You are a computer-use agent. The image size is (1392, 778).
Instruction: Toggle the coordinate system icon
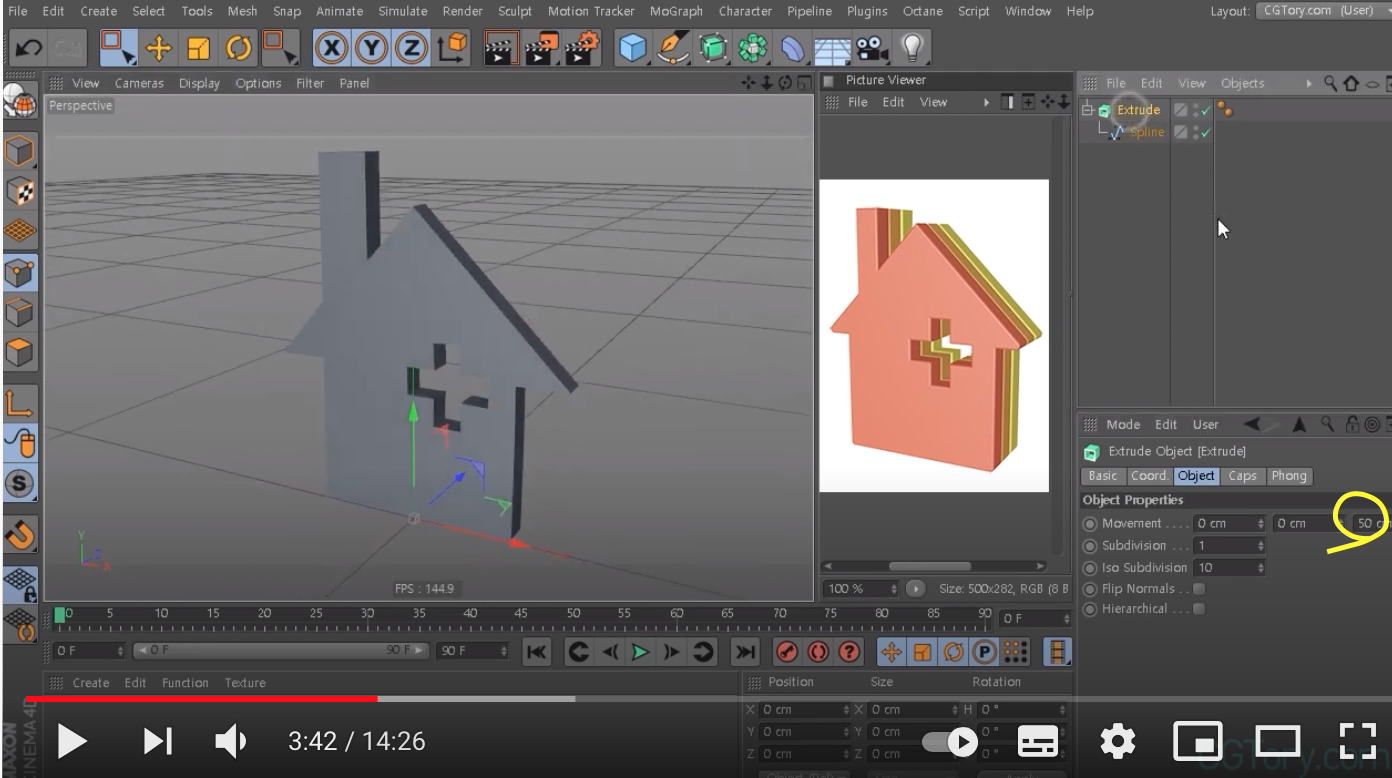(455, 47)
